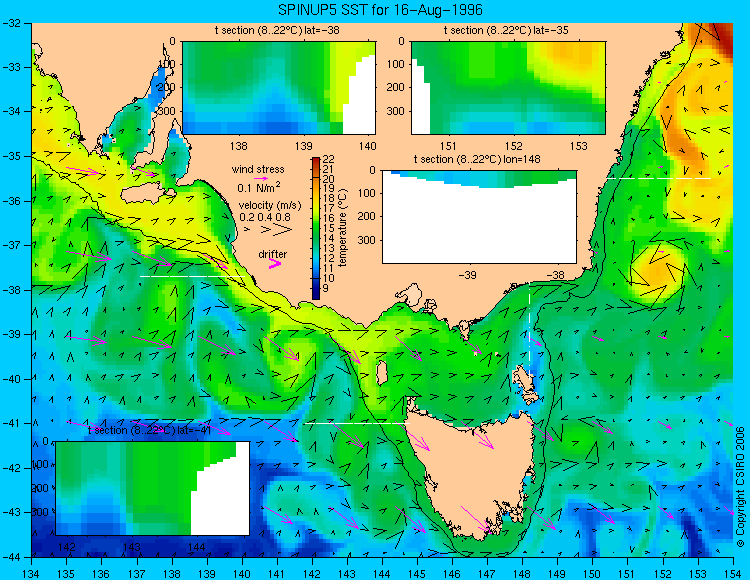This screenshot has width=750, height=580.
Task: Click the '-36' latitude tick label
Action: pyautogui.click(x=10, y=201)
